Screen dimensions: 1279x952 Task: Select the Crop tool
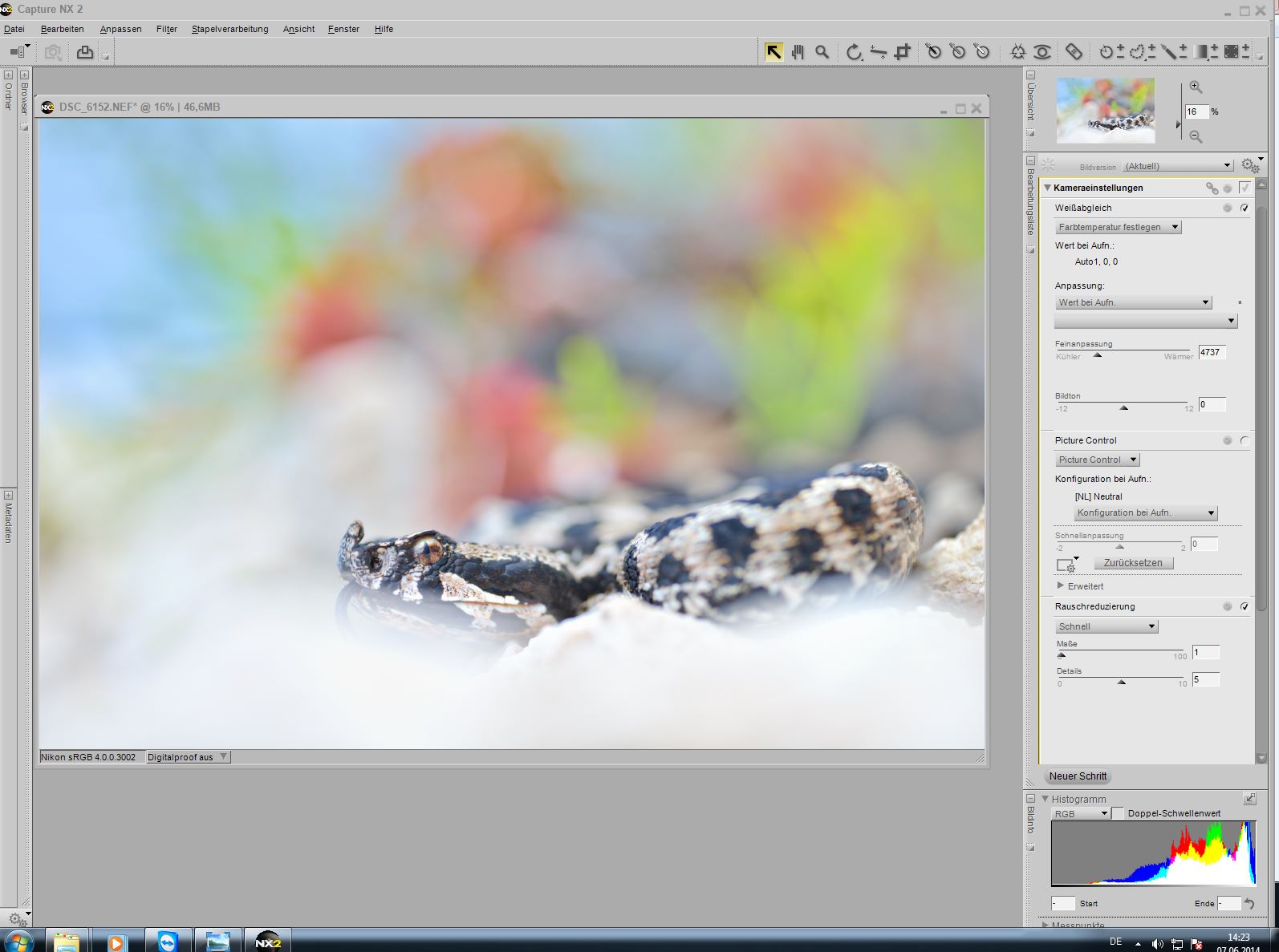click(x=903, y=52)
